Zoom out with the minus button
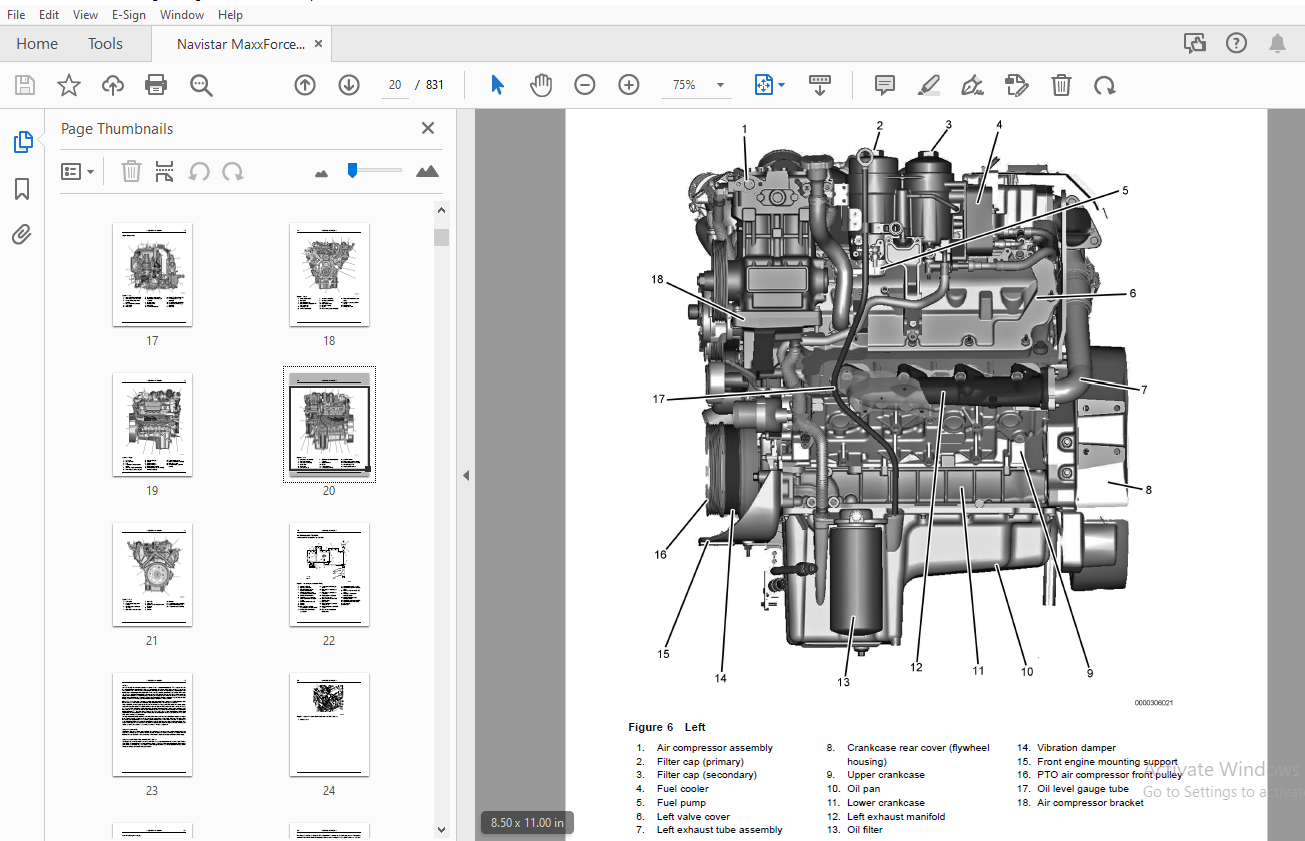Screen dimensions: 1305x841 pos(585,85)
